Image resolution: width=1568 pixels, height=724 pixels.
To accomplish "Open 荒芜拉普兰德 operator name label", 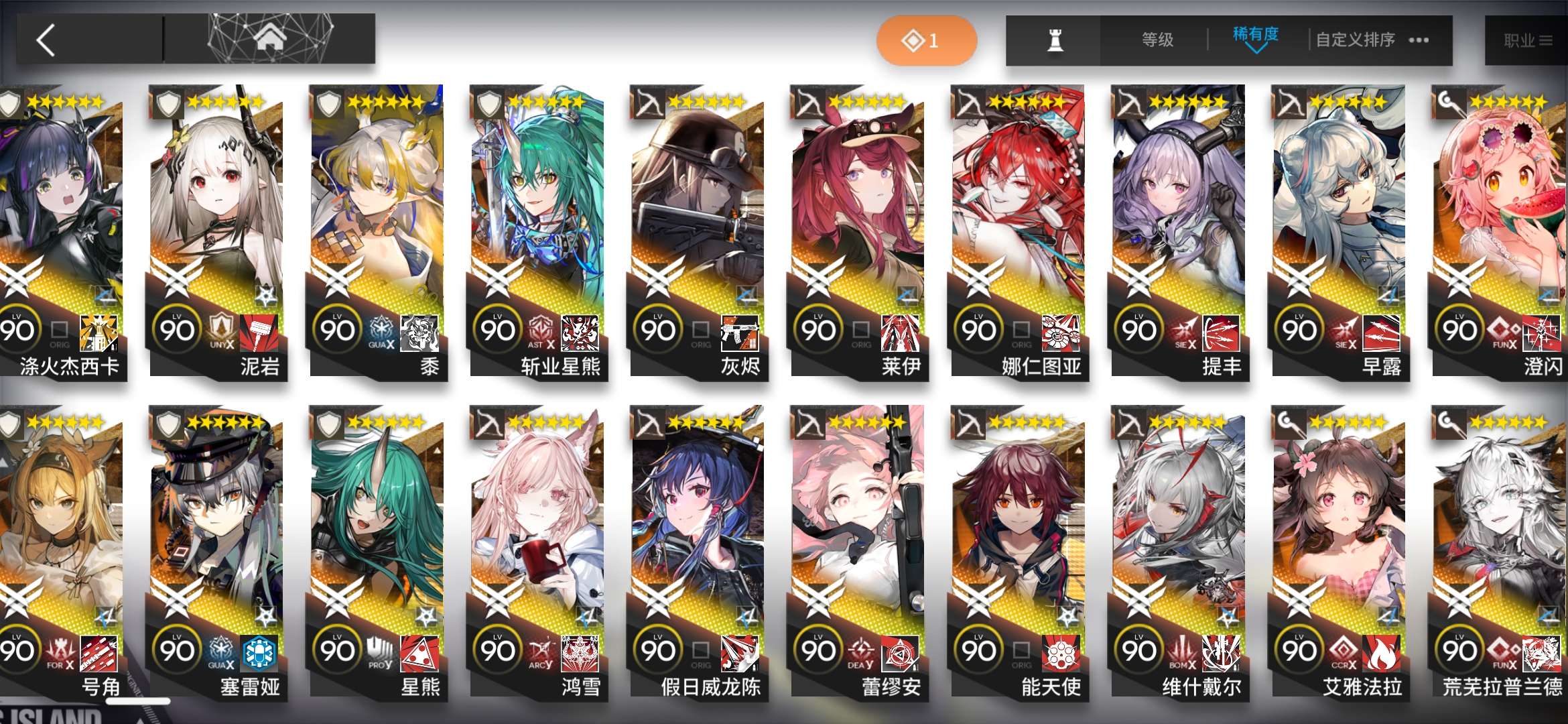I will pos(1502,687).
